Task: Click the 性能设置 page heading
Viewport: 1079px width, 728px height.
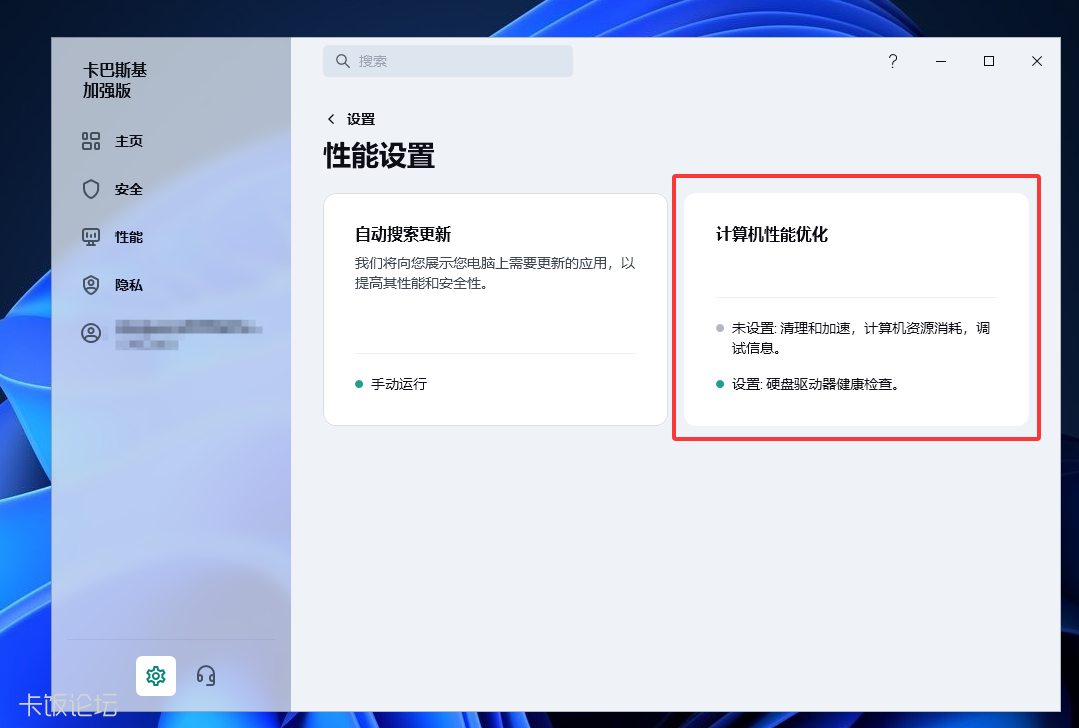Action: pyautogui.click(x=379, y=156)
